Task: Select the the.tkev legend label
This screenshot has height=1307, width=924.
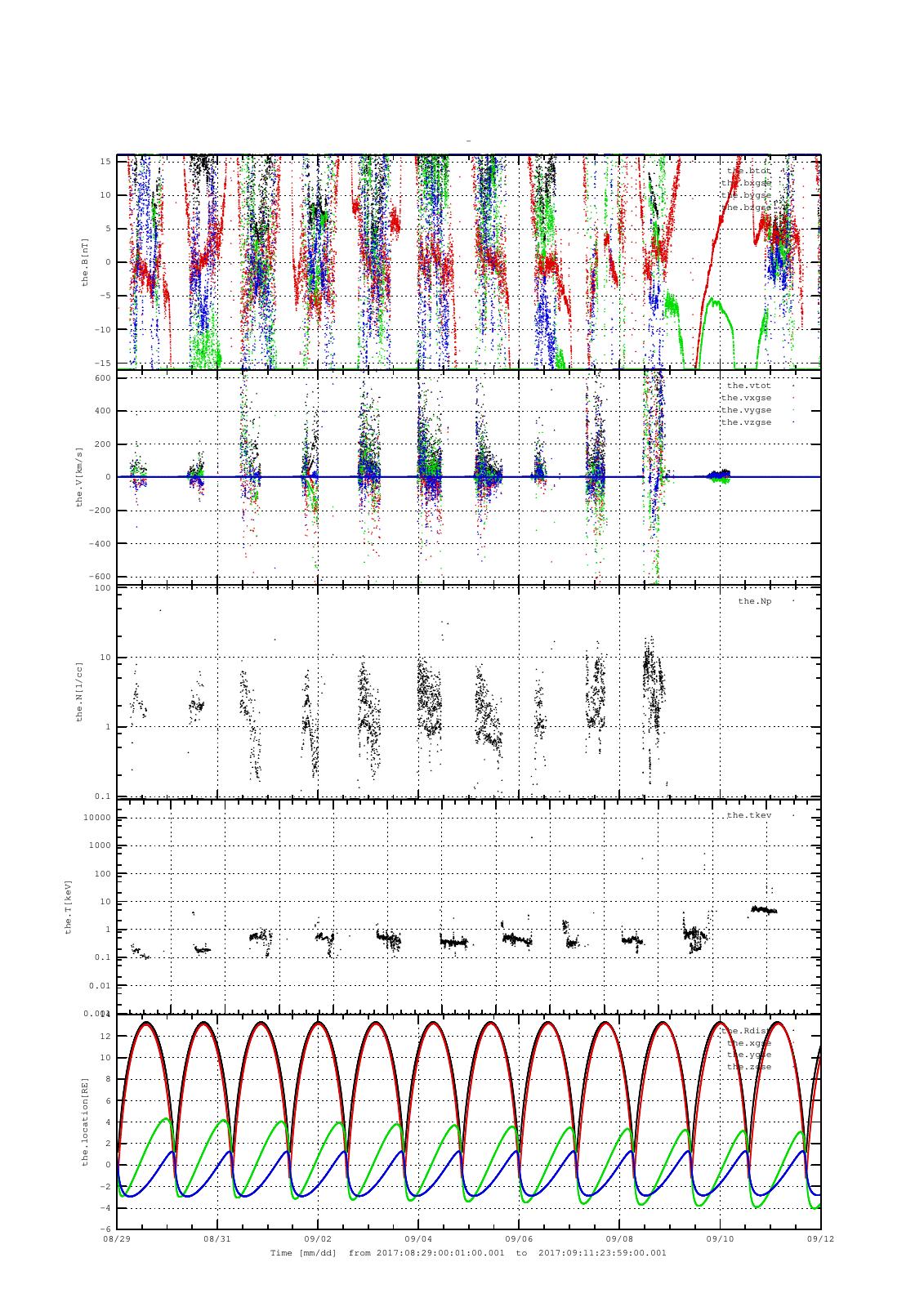Action: point(748,816)
